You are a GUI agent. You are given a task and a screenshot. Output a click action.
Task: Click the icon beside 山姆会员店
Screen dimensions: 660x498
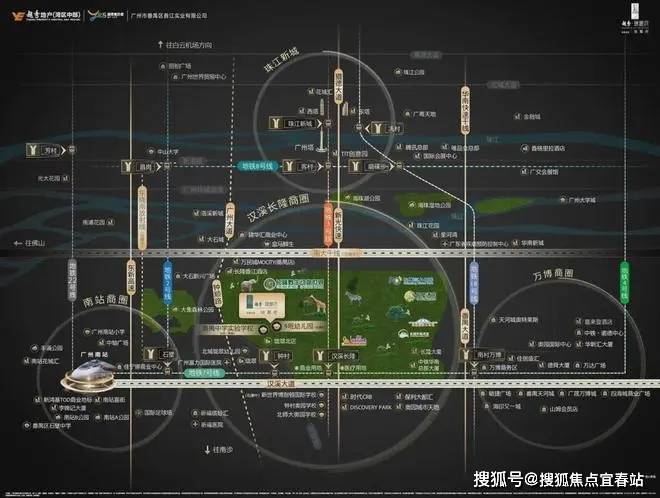click(544, 409)
